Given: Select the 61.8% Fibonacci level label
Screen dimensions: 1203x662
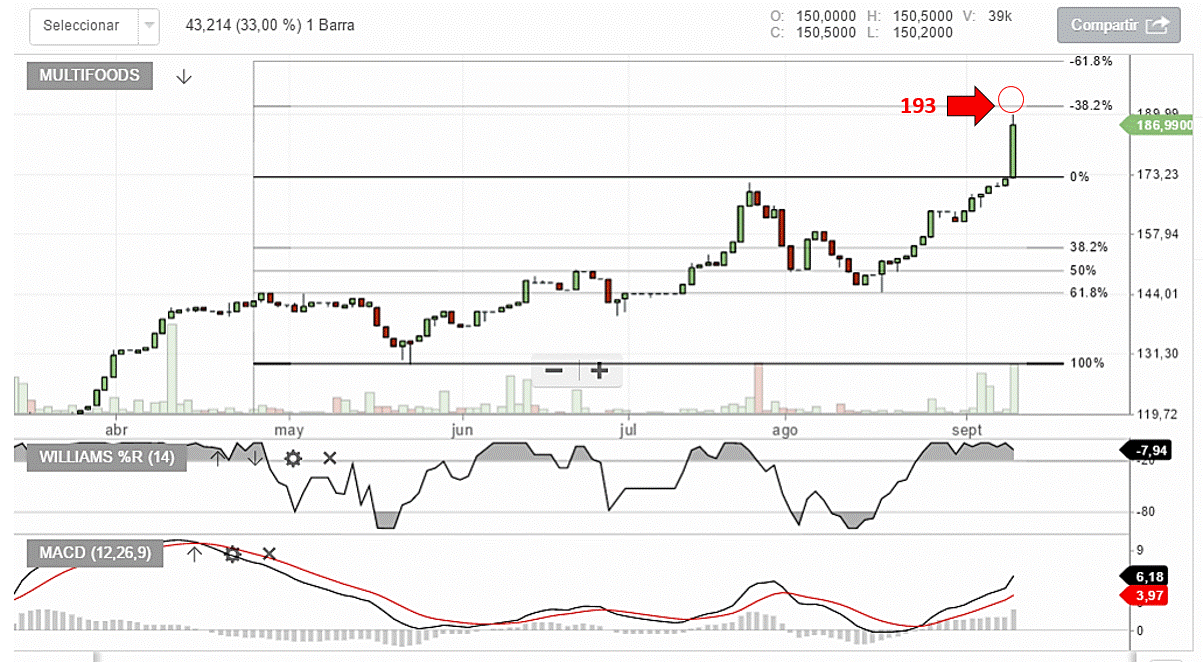Looking at the screenshot, I should coord(1089,293).
